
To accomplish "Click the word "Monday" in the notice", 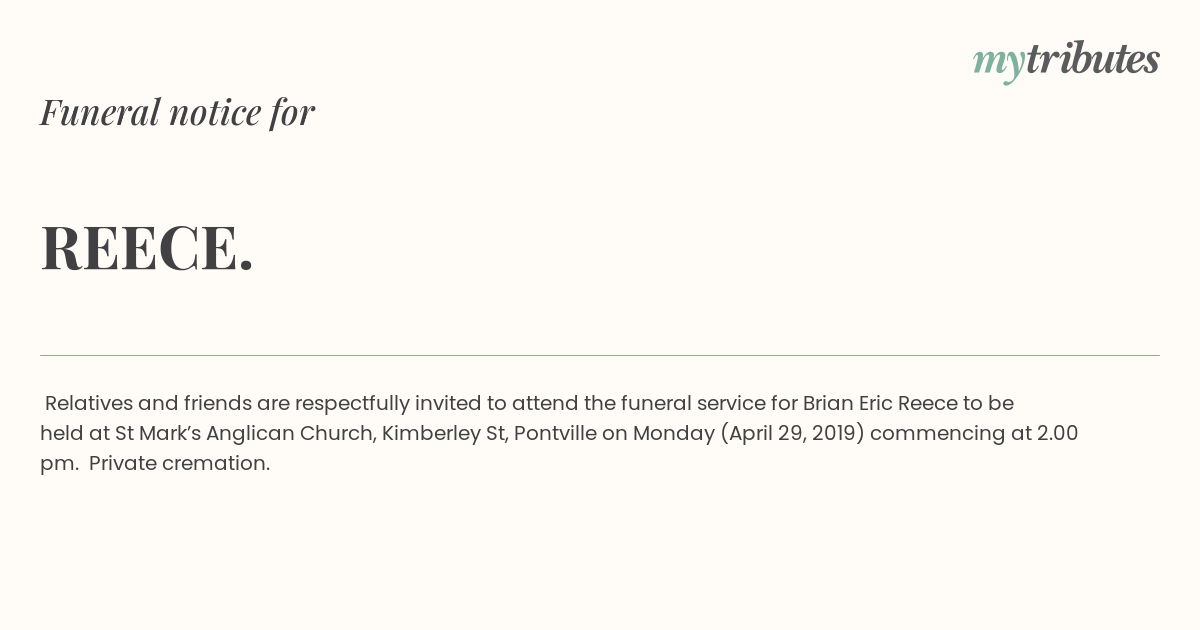I will pos(673,433).
